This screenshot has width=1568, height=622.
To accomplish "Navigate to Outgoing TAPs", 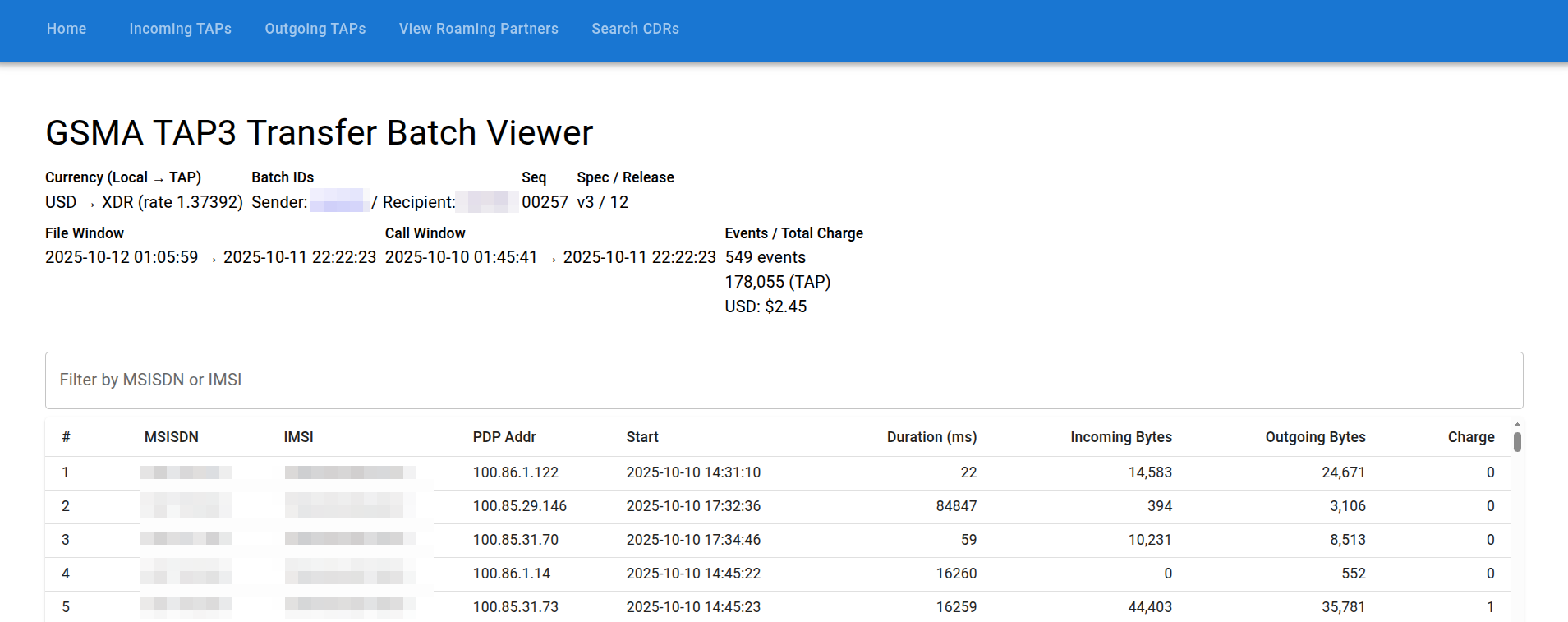I will [x=315, y=29].
